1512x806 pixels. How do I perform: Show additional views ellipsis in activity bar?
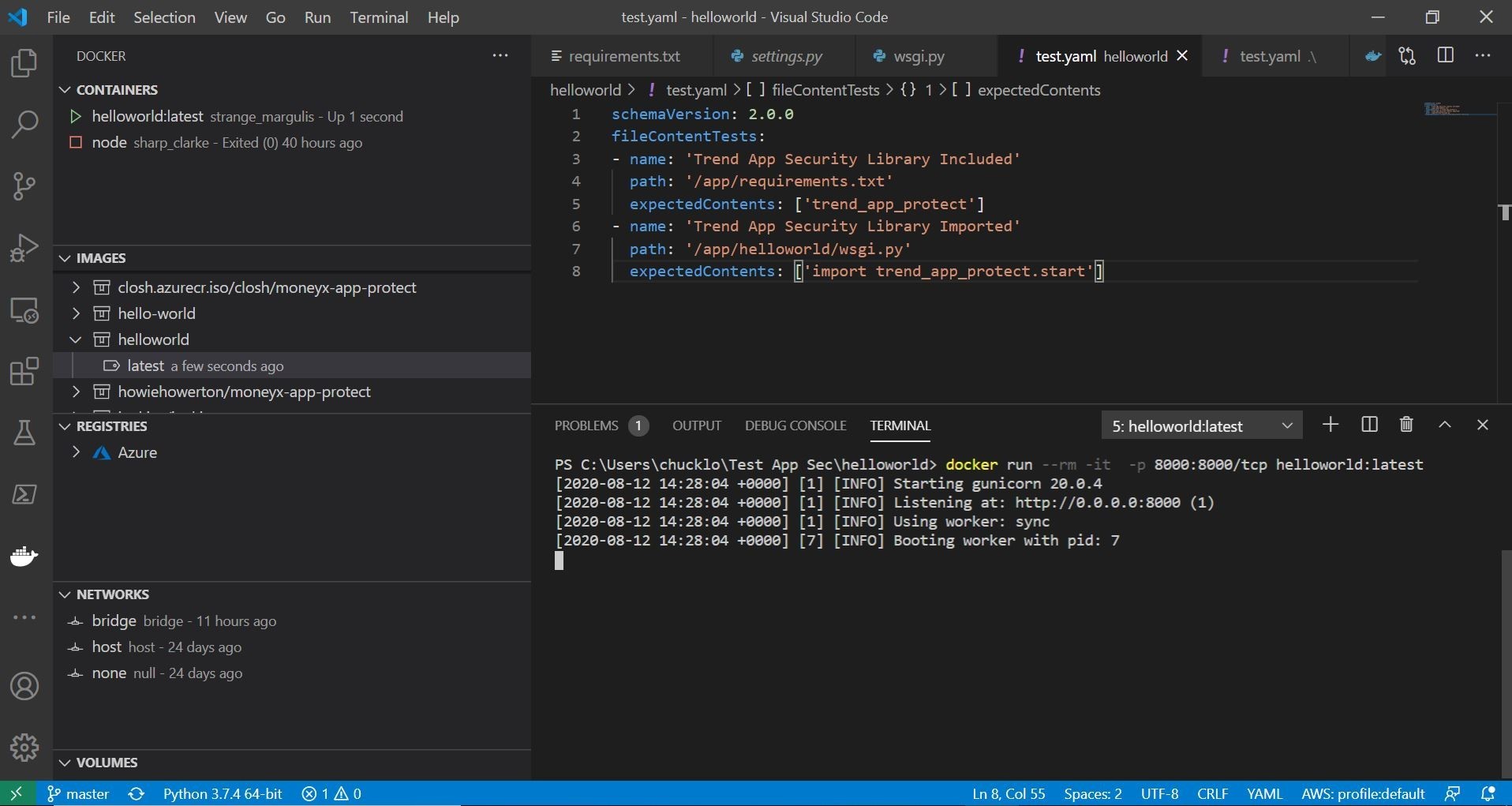24,617
